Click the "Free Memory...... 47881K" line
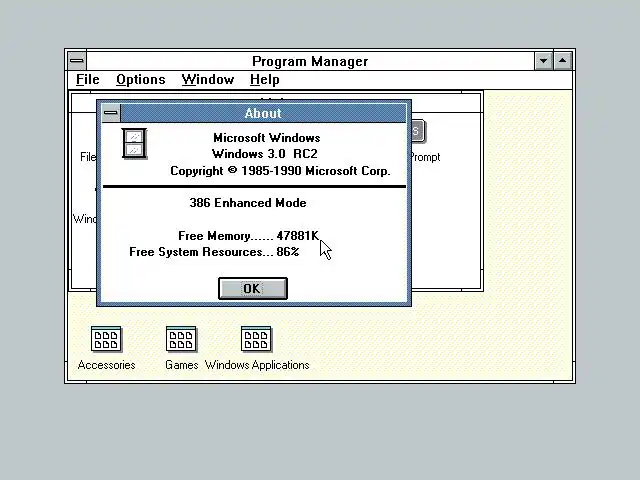Viewport: 640px width, 480px height. tap(248, 236)
